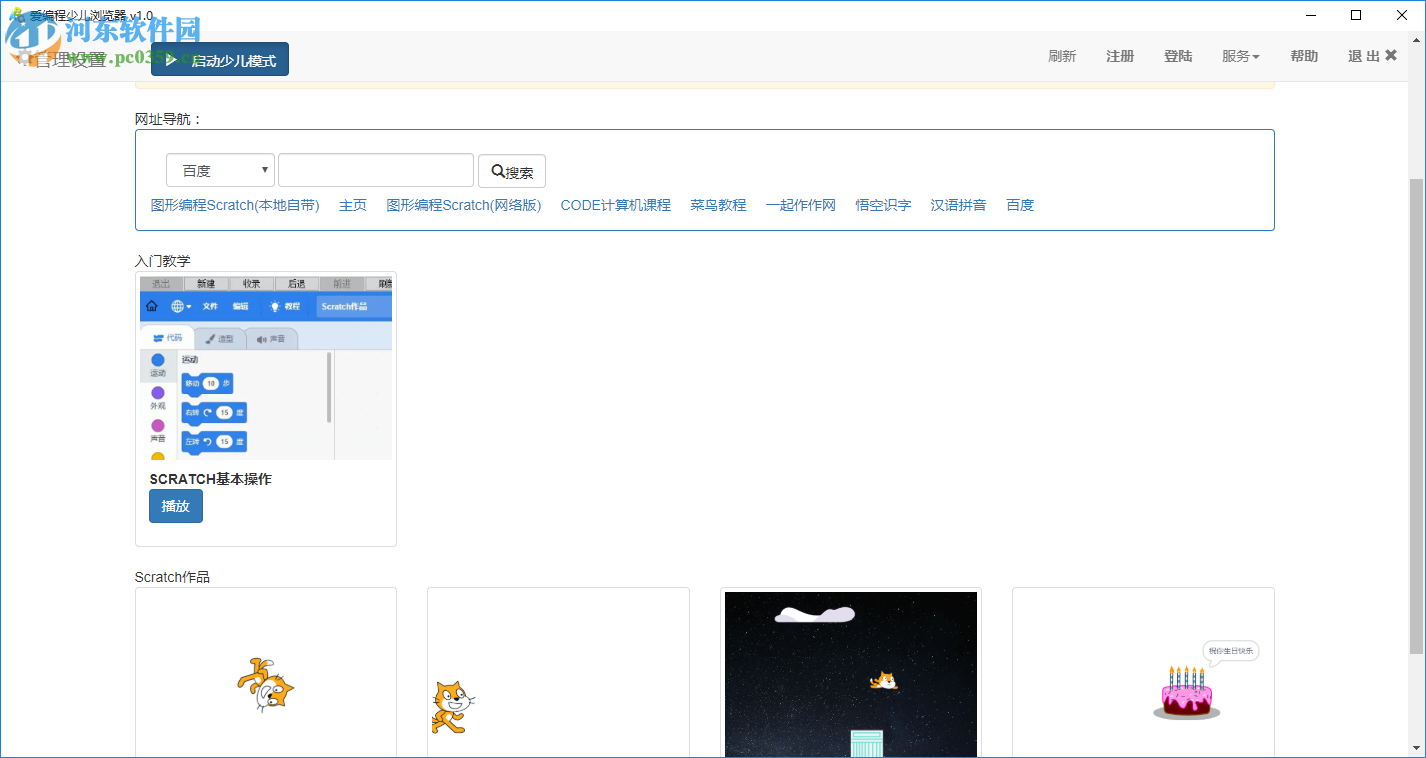Viewport: 1426px width, 758px height.
Task: Open the 注册 registration page
Action: tap(1119, 56)
